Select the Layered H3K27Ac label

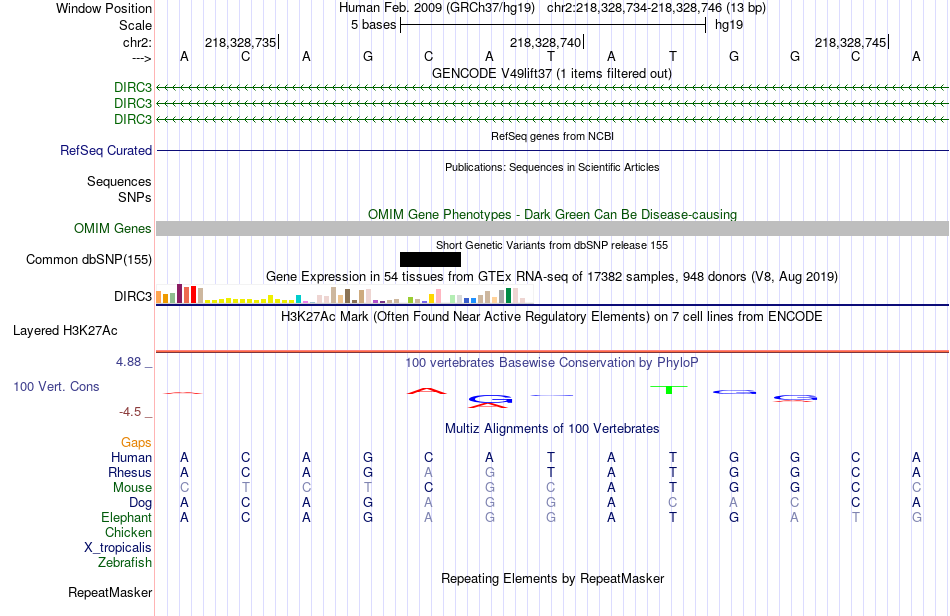pyautogui.click(x=65, y=331)
